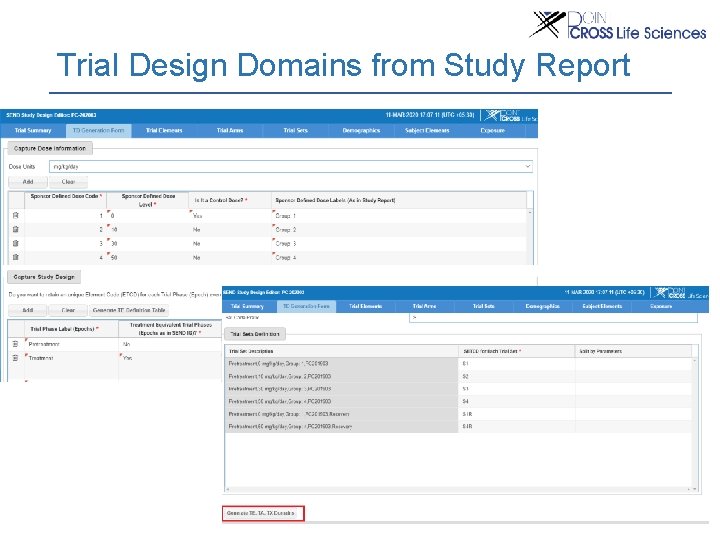Image resolution: width=720 pixels, height=540 pixels.
Task: Click PointCross logo in trial sets window header
Action: click(681, 293)
